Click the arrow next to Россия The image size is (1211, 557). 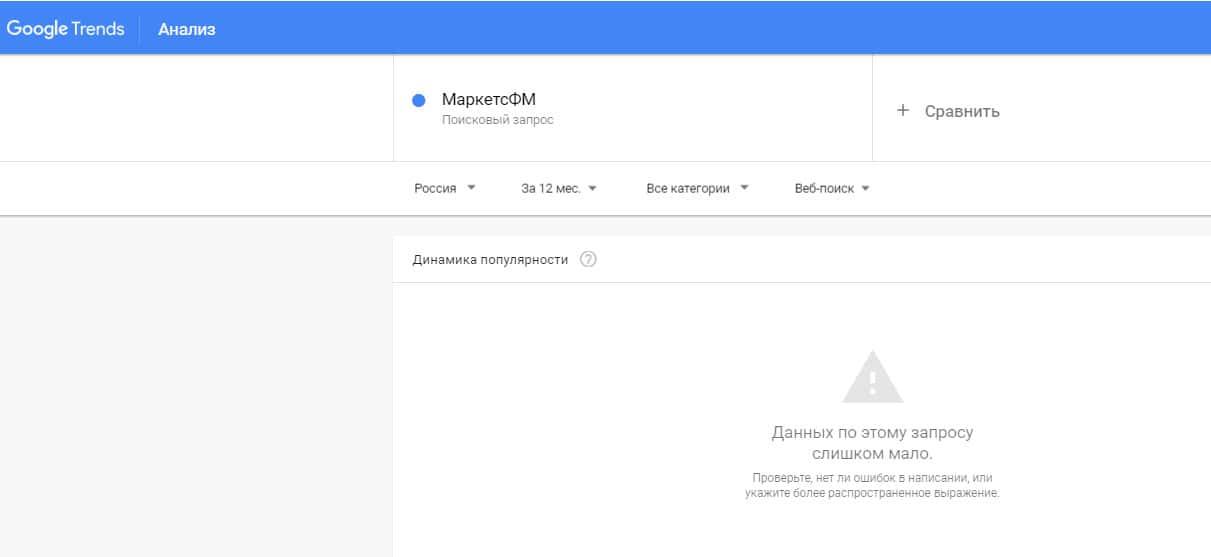[471, 187]
